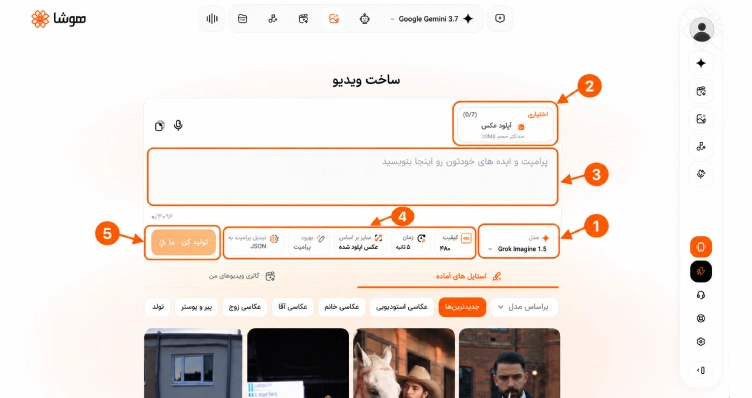This screenshot has height=398, width=752.
Task: Open video creation icon in right sidebar
Action: tap(701, 91)
